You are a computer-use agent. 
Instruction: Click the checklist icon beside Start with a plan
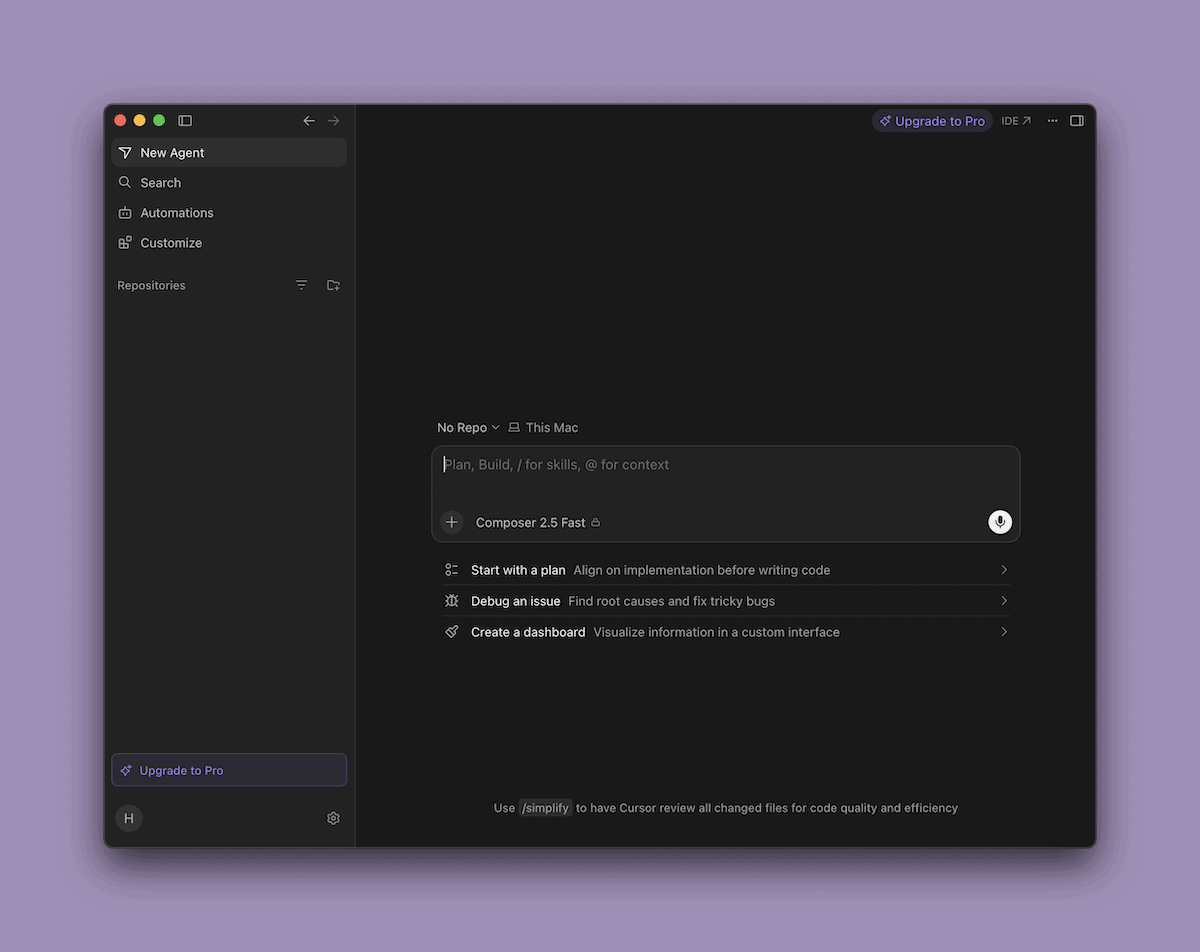[x=452, y=570]
